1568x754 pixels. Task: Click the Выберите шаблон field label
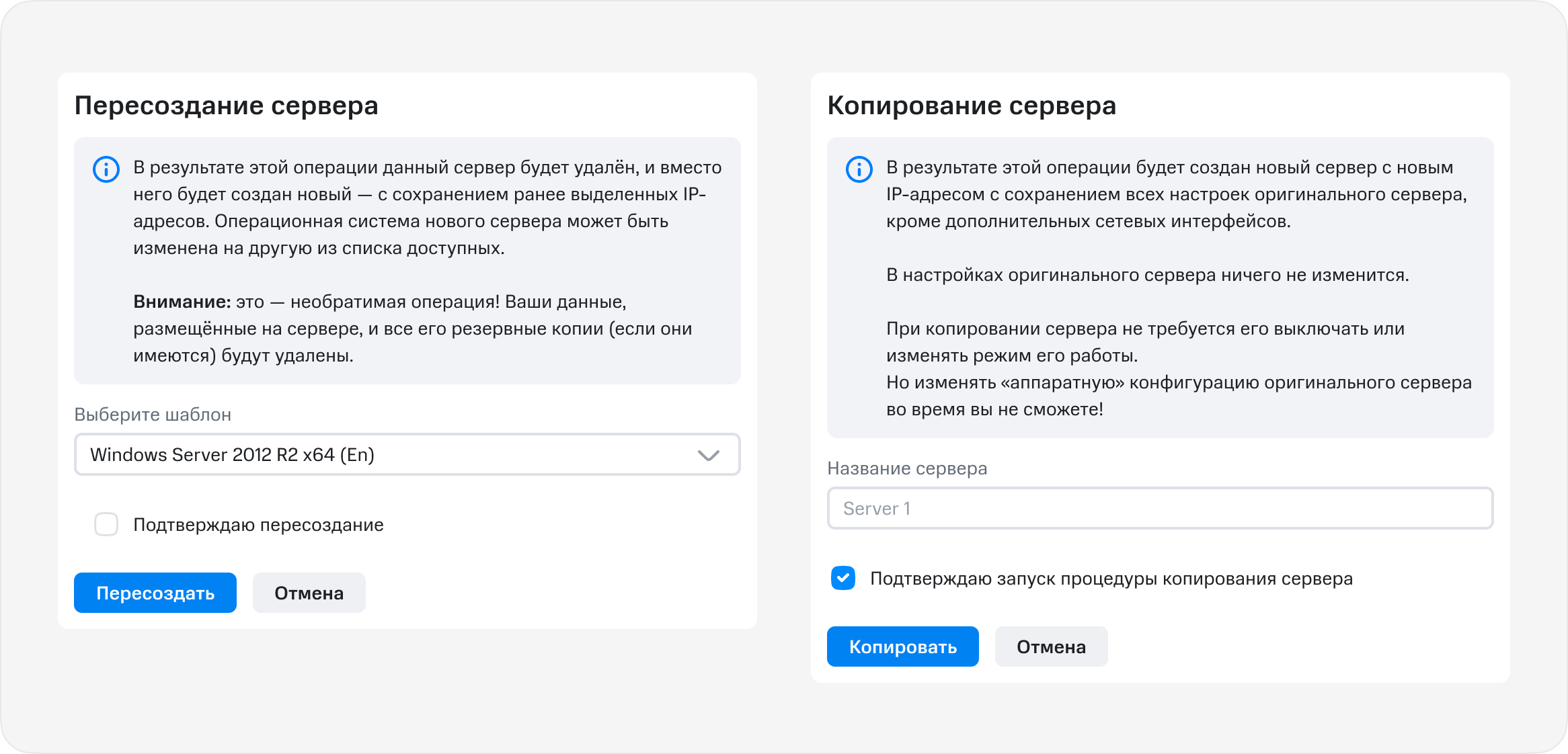(153, 415)
